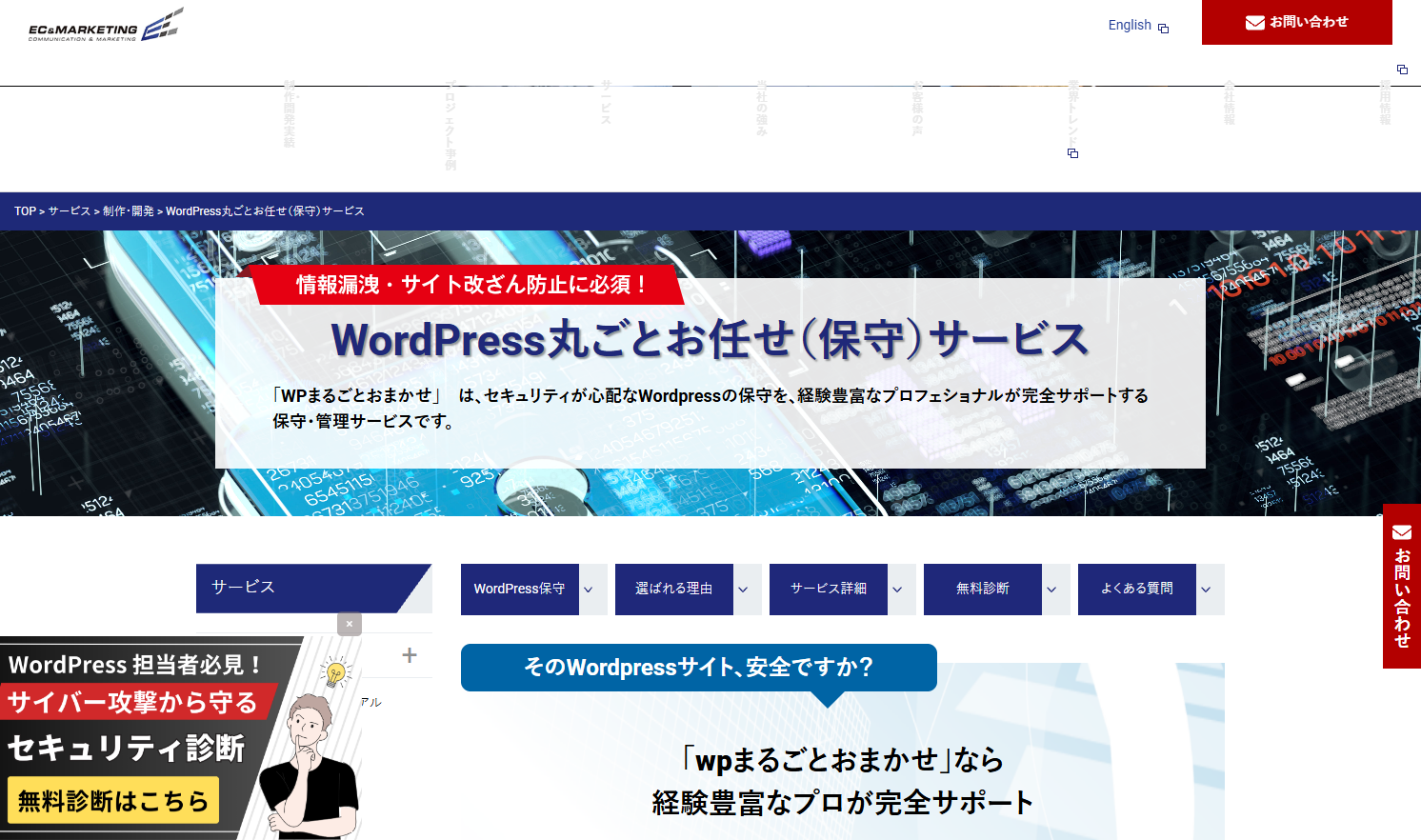Screen dimensions: 1421x840
Task: Close the popup banner with the × button
Action: [350, 624]
